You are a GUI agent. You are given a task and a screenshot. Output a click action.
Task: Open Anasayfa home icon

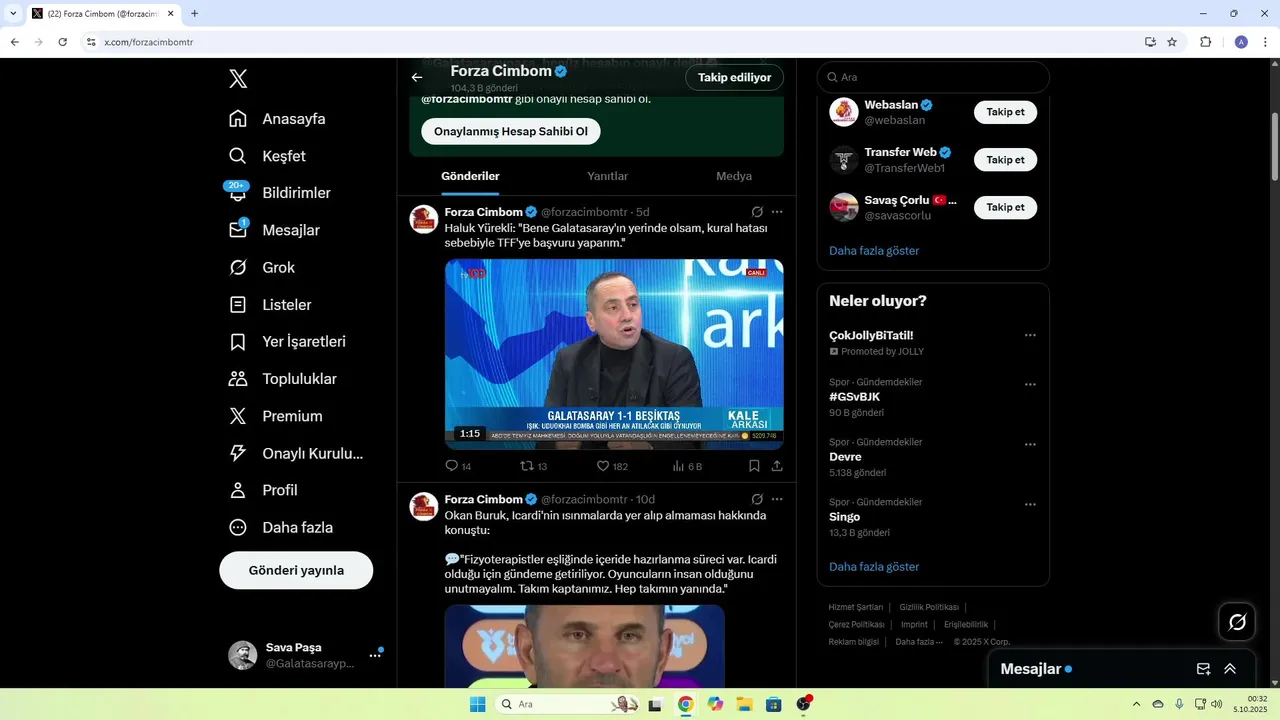238,119
